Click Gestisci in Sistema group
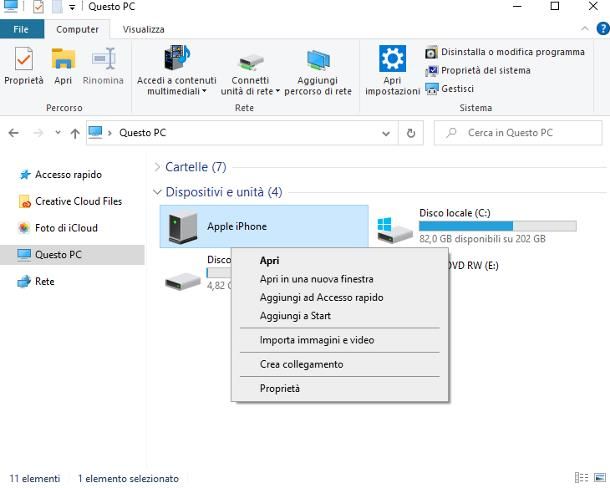Screen dimensions: 610x488 coord(449,89)
